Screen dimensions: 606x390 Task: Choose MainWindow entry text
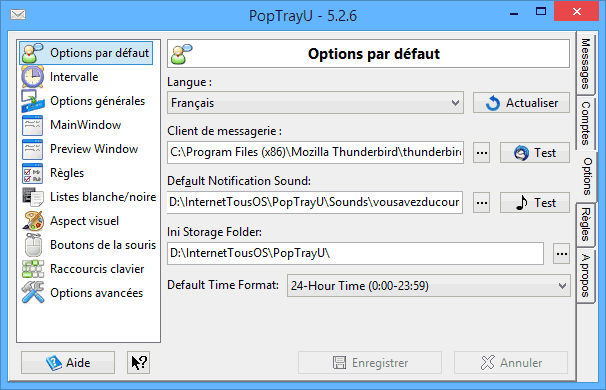point(85,125)
